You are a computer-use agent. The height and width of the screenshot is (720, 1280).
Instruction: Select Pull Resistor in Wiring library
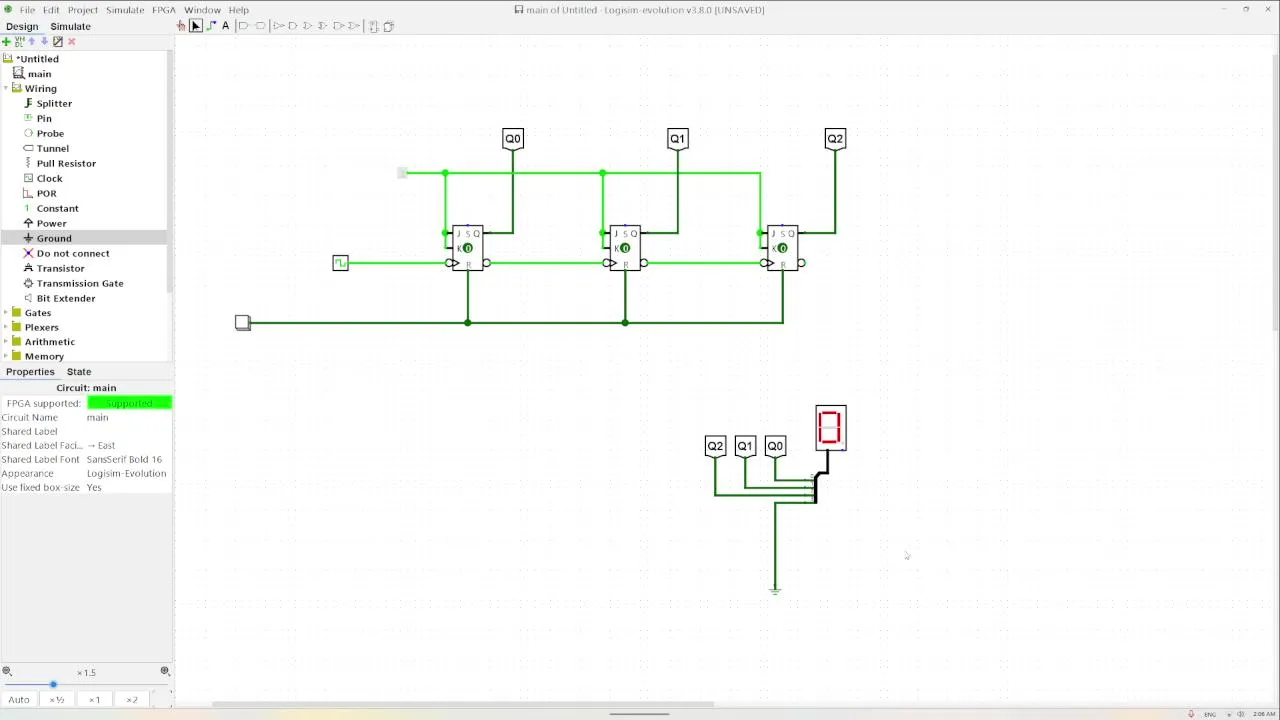click(x=66, y=163)
